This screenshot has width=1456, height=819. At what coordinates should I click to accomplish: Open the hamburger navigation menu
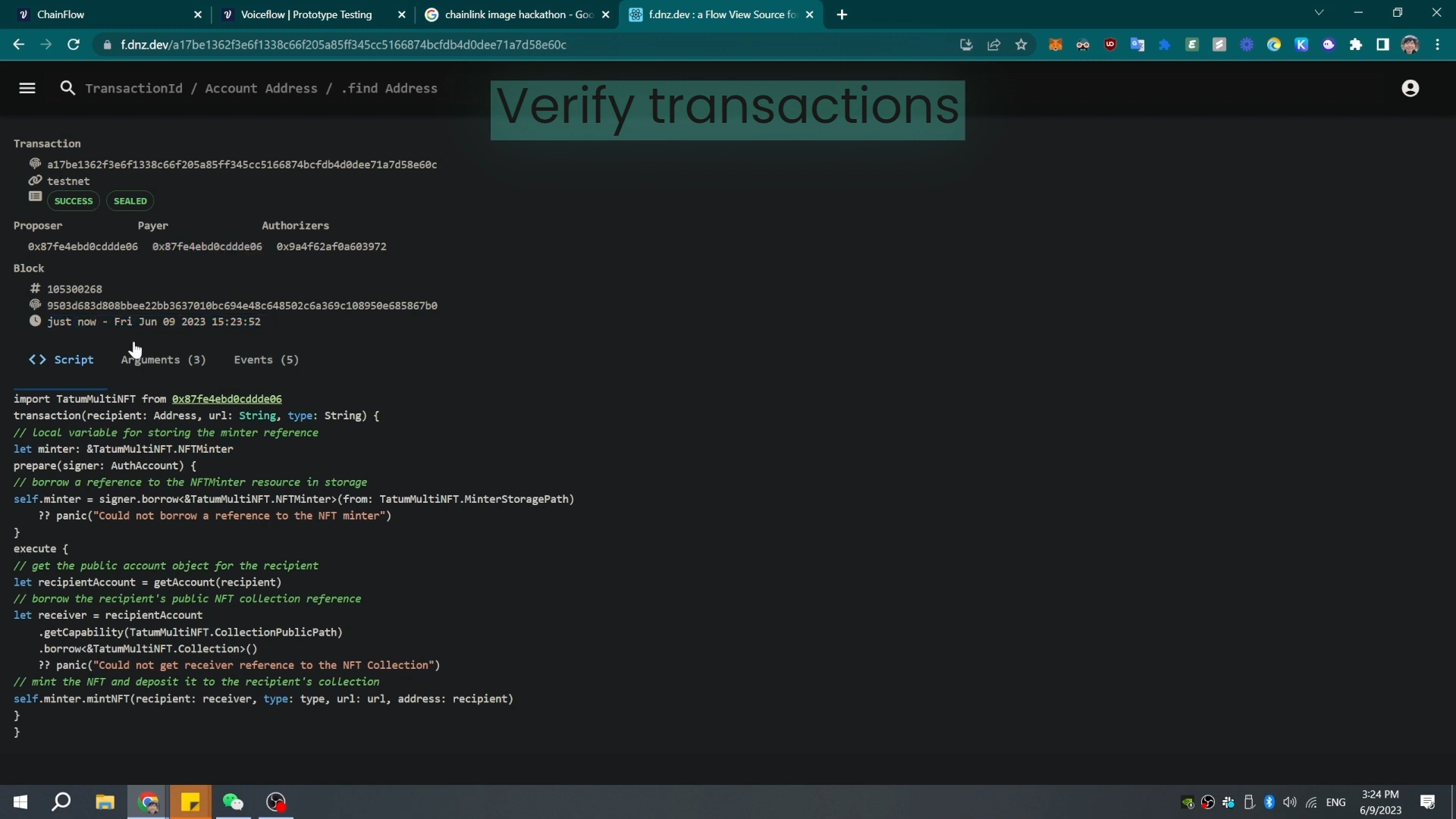(x=27, y=89)
